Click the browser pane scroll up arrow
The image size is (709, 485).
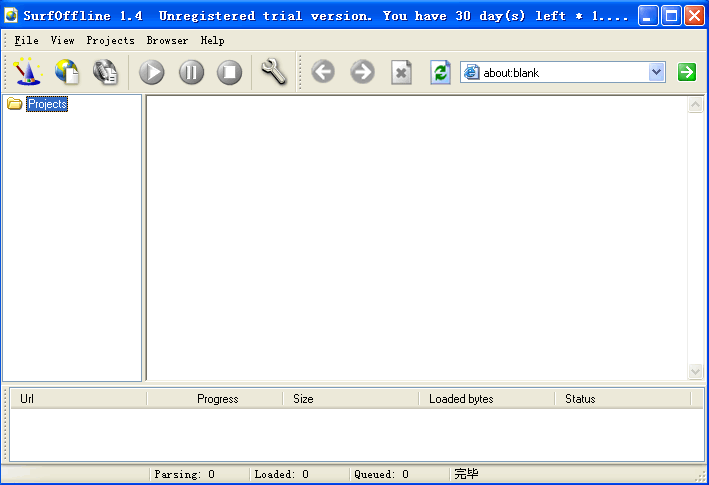click(x=695, y=105)
